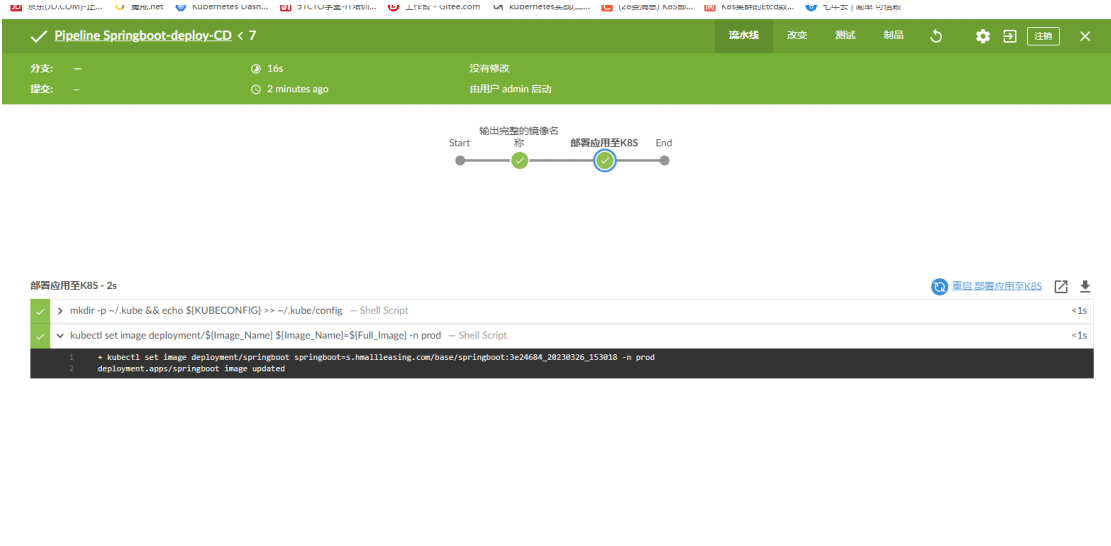The image size is (1111, 546).
Task: Switch to the 制品 tab
Action: pos(893,35)
